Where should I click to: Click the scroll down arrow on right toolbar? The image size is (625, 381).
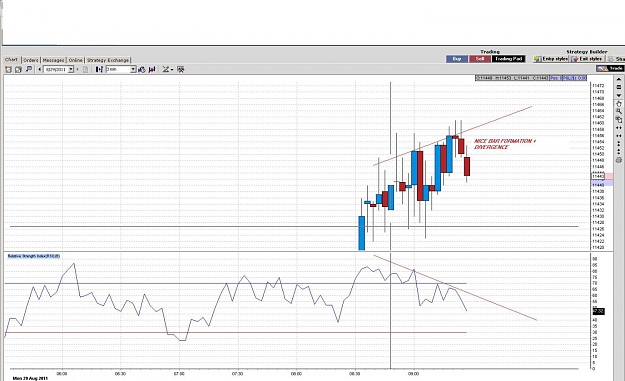pyautogui.click(x=619, y=95)
